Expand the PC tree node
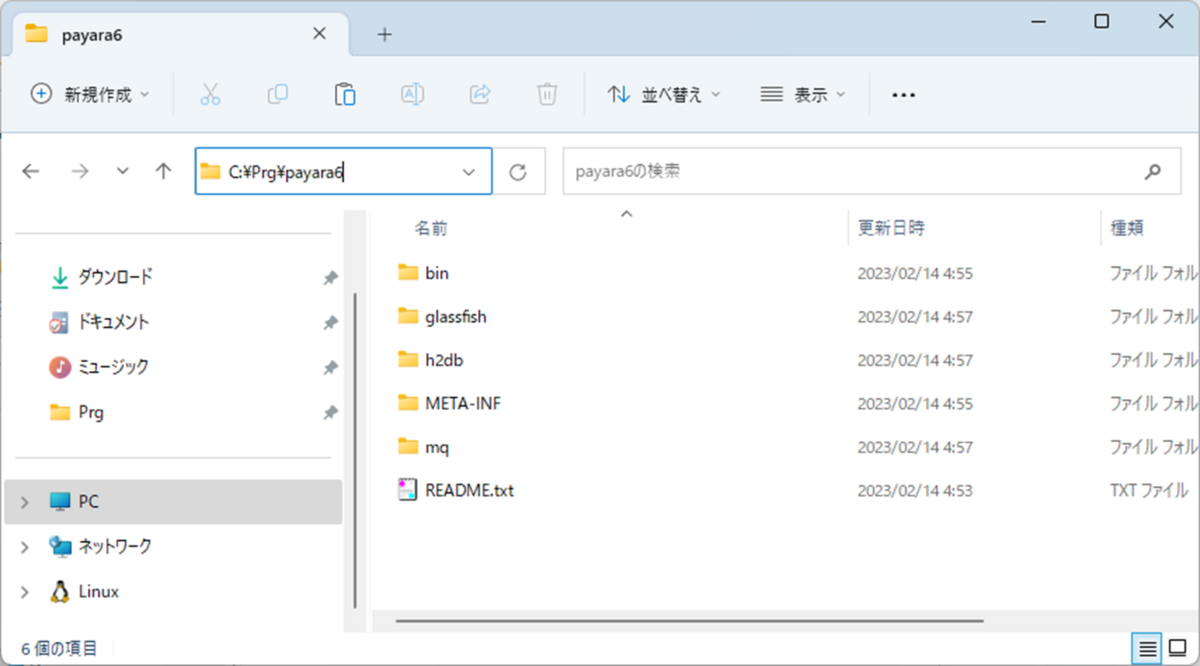 coord(25,502)
